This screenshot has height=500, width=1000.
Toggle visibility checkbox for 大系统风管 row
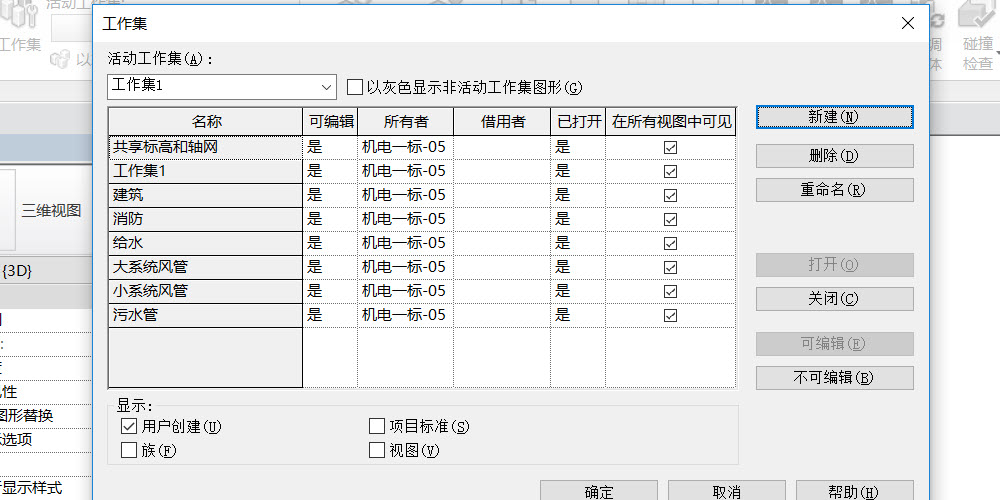[670, 267]
